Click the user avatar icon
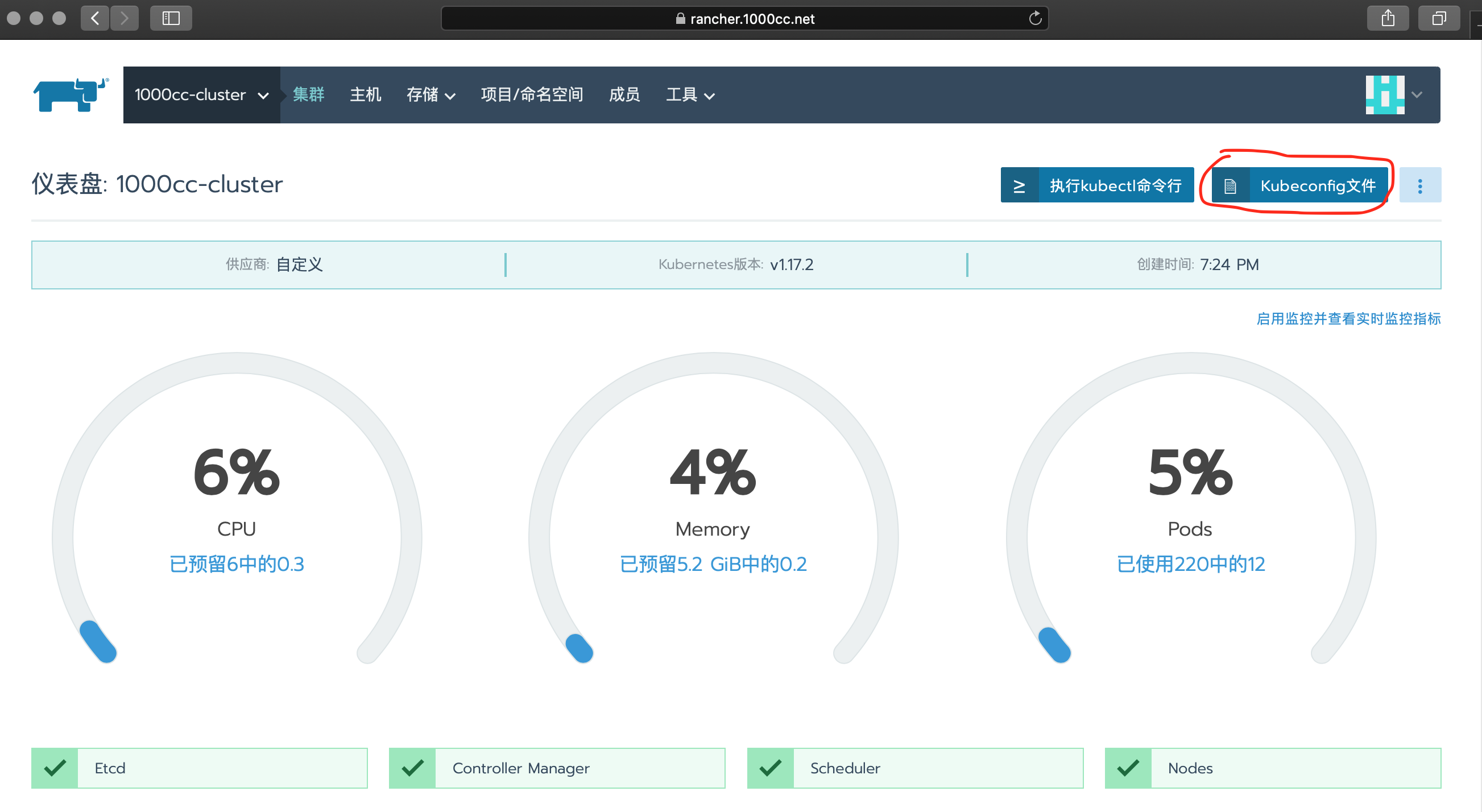The width and height of the screenshot is (1482, 812). tap(1385, 95)
